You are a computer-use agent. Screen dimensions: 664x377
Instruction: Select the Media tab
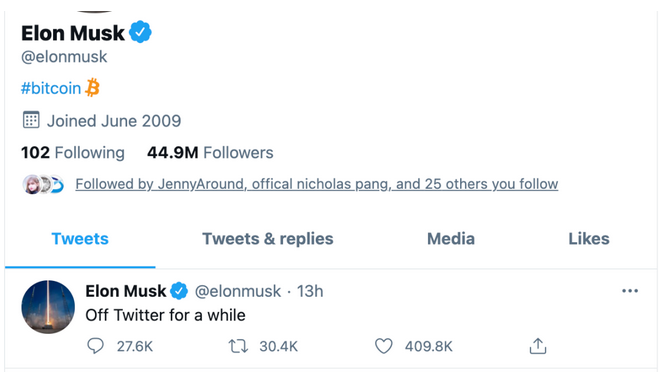click(451, 239)
